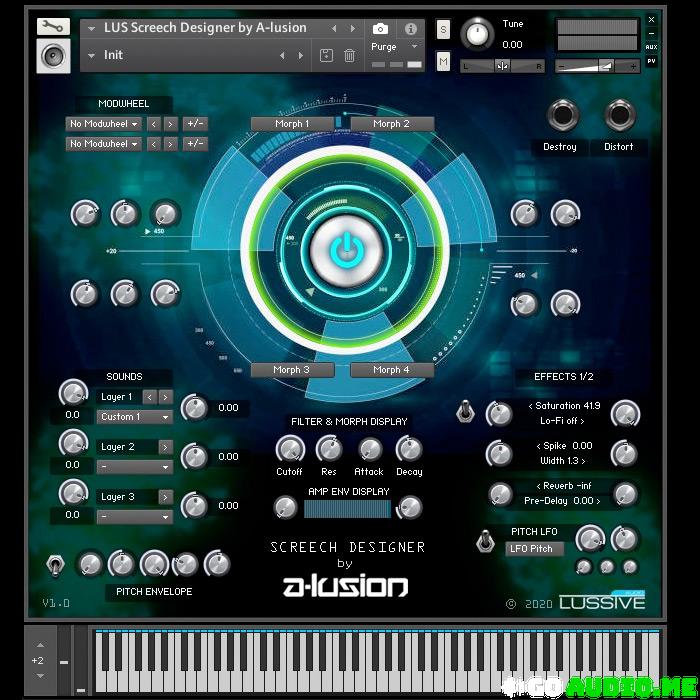
Task: Toggle the AUX button
Action: 651,47
